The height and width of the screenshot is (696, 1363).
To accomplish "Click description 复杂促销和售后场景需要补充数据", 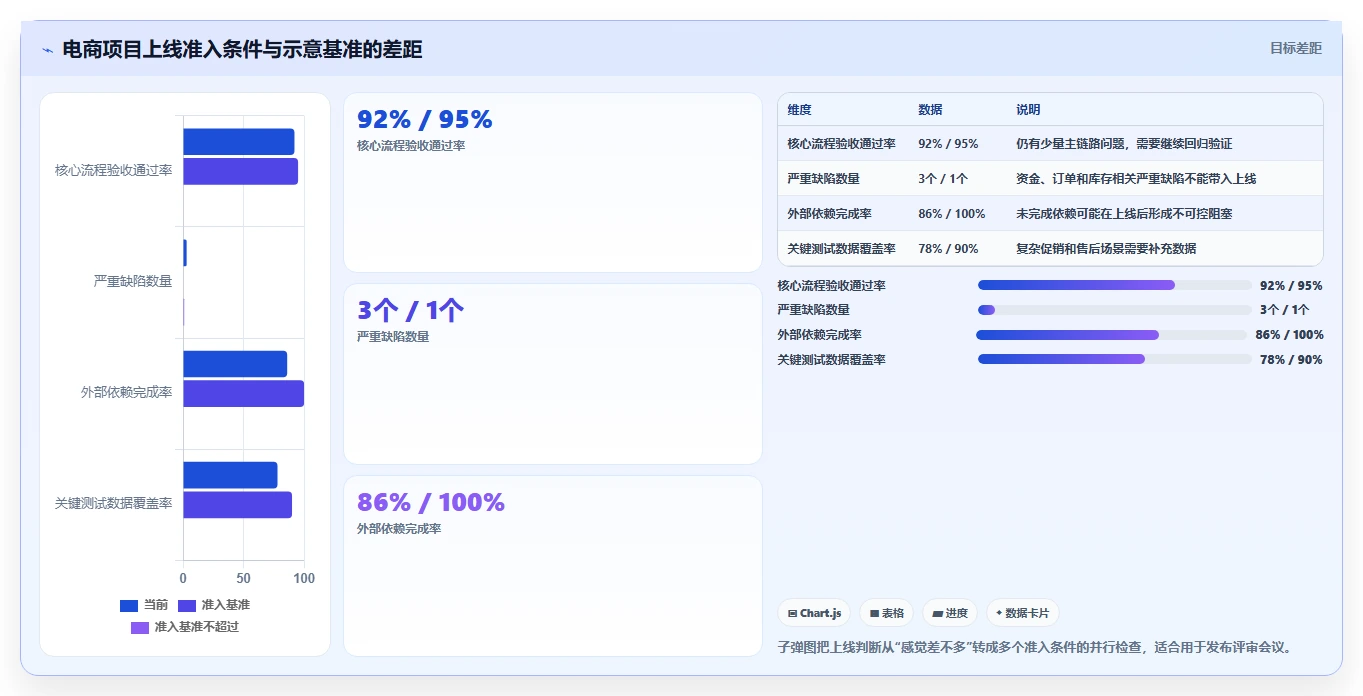I will tap(1106, 249).
